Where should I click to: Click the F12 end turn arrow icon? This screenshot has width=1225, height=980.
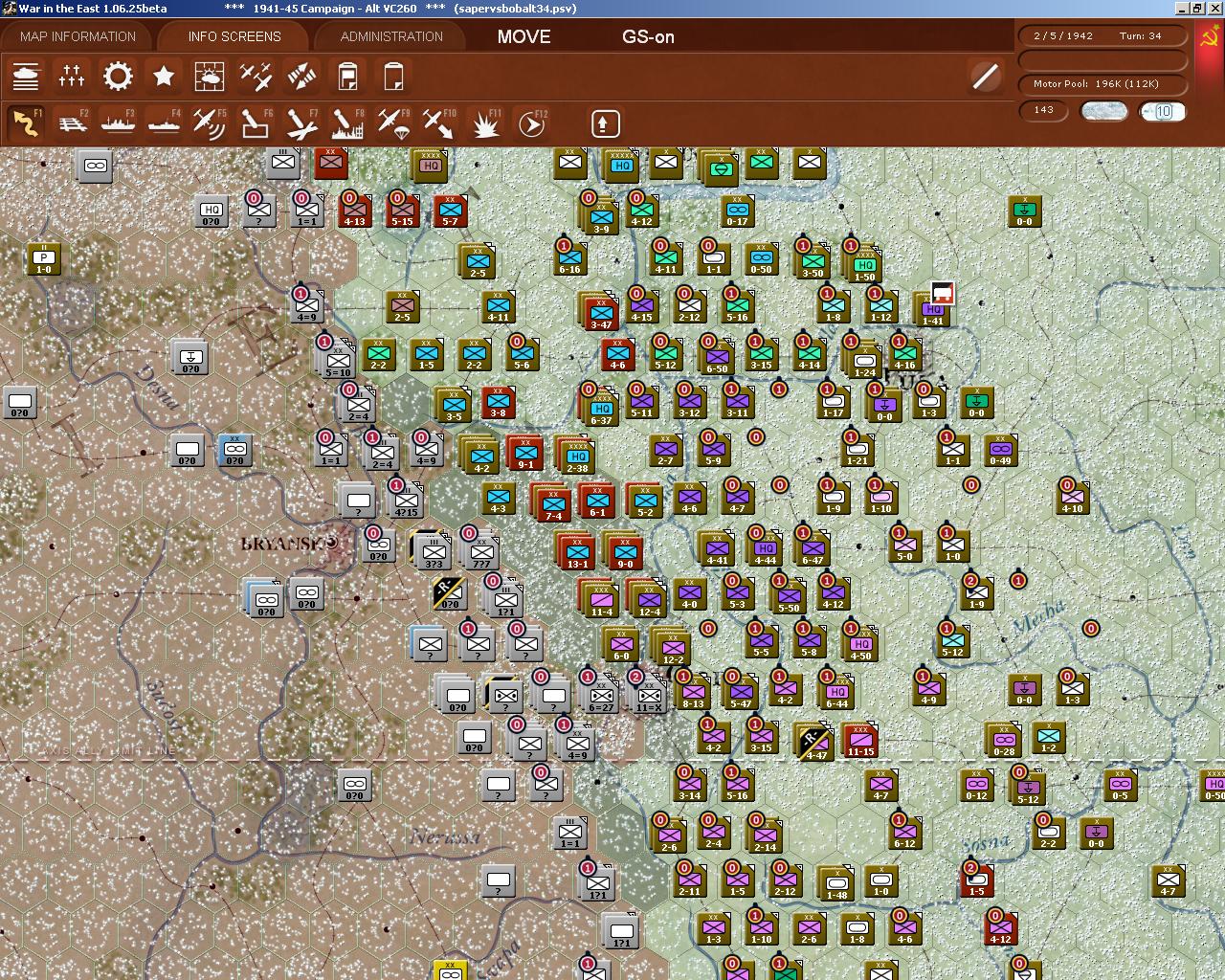[531, 123]
